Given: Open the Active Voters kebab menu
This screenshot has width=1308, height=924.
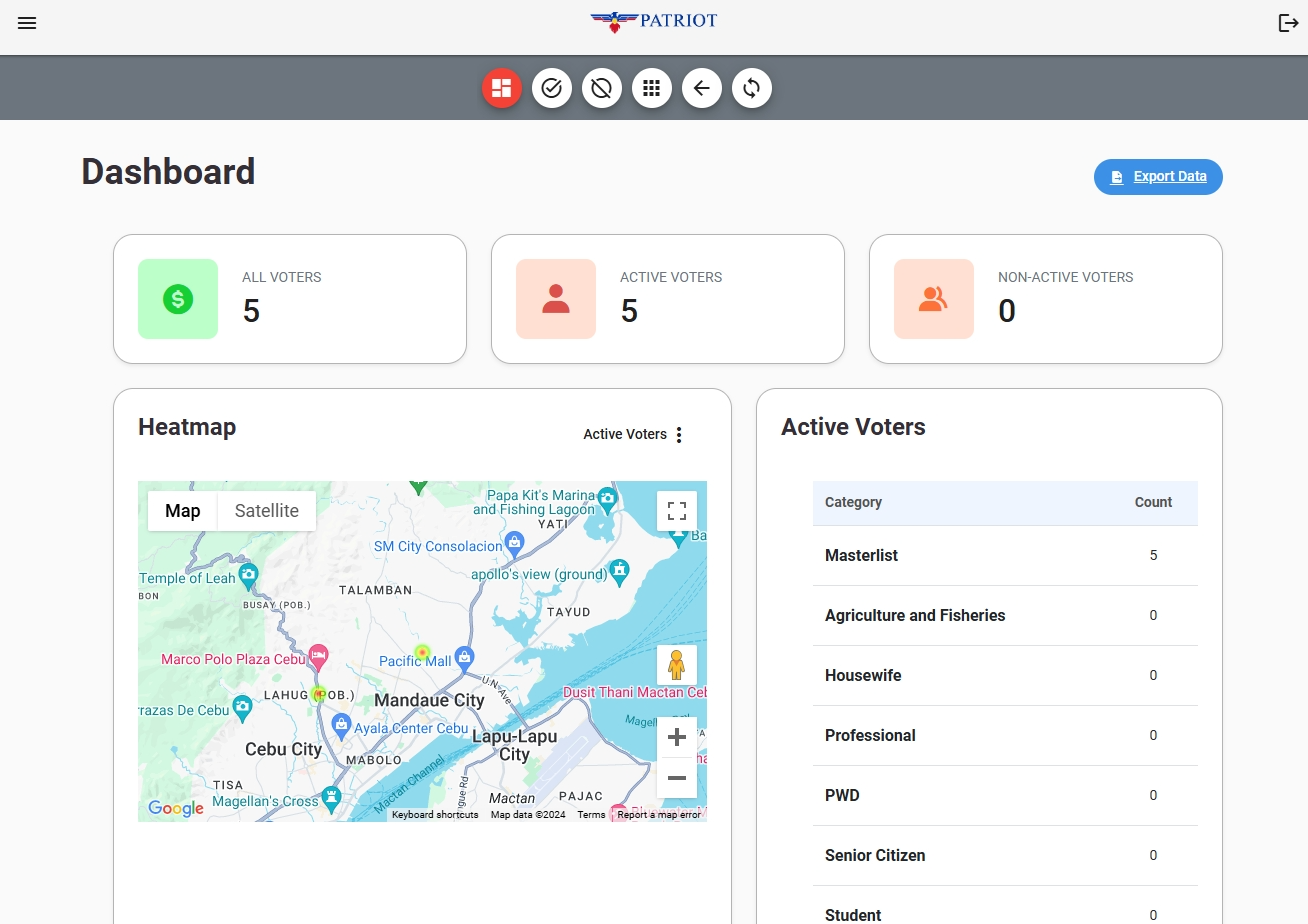Looking at the screenshot, I should click(679, 434).
